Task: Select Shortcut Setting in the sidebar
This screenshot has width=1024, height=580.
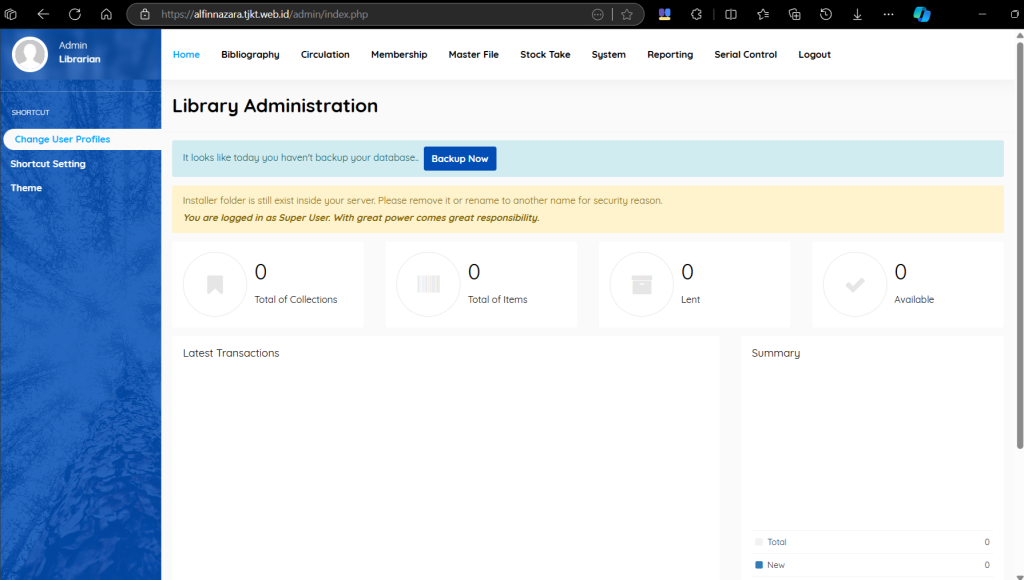Action: tap(48, 164)
